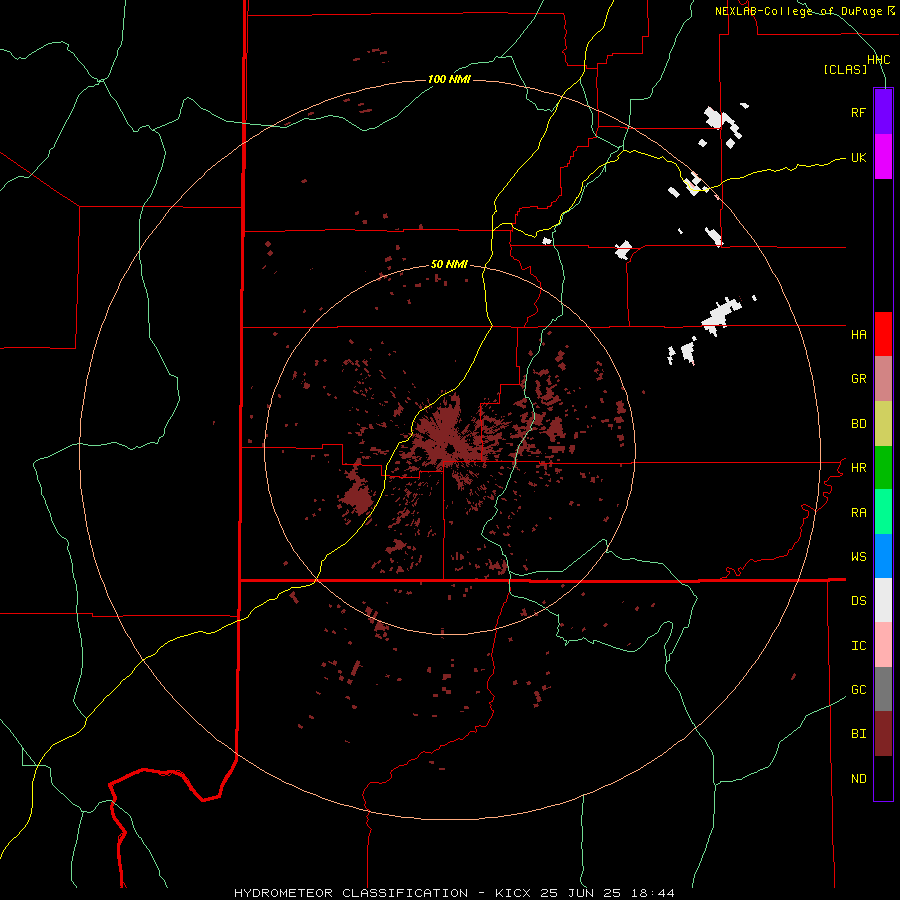Click the "HYDROMETEOR CLASSIFICATION" caption text
Screen dimensions: 900x900
[351, 893]
